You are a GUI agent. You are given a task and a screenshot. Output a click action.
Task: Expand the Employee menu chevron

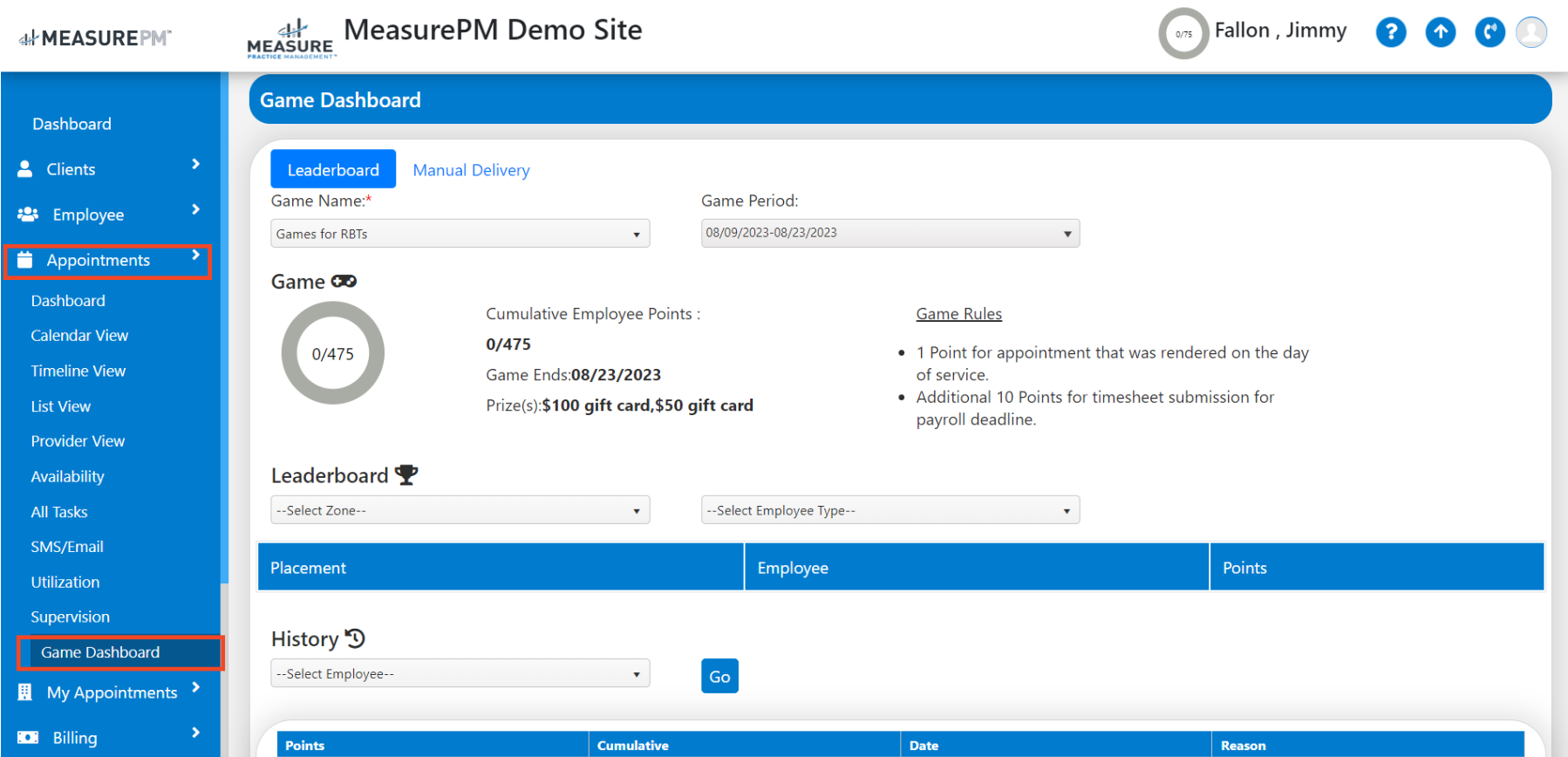tap(195, 209)
